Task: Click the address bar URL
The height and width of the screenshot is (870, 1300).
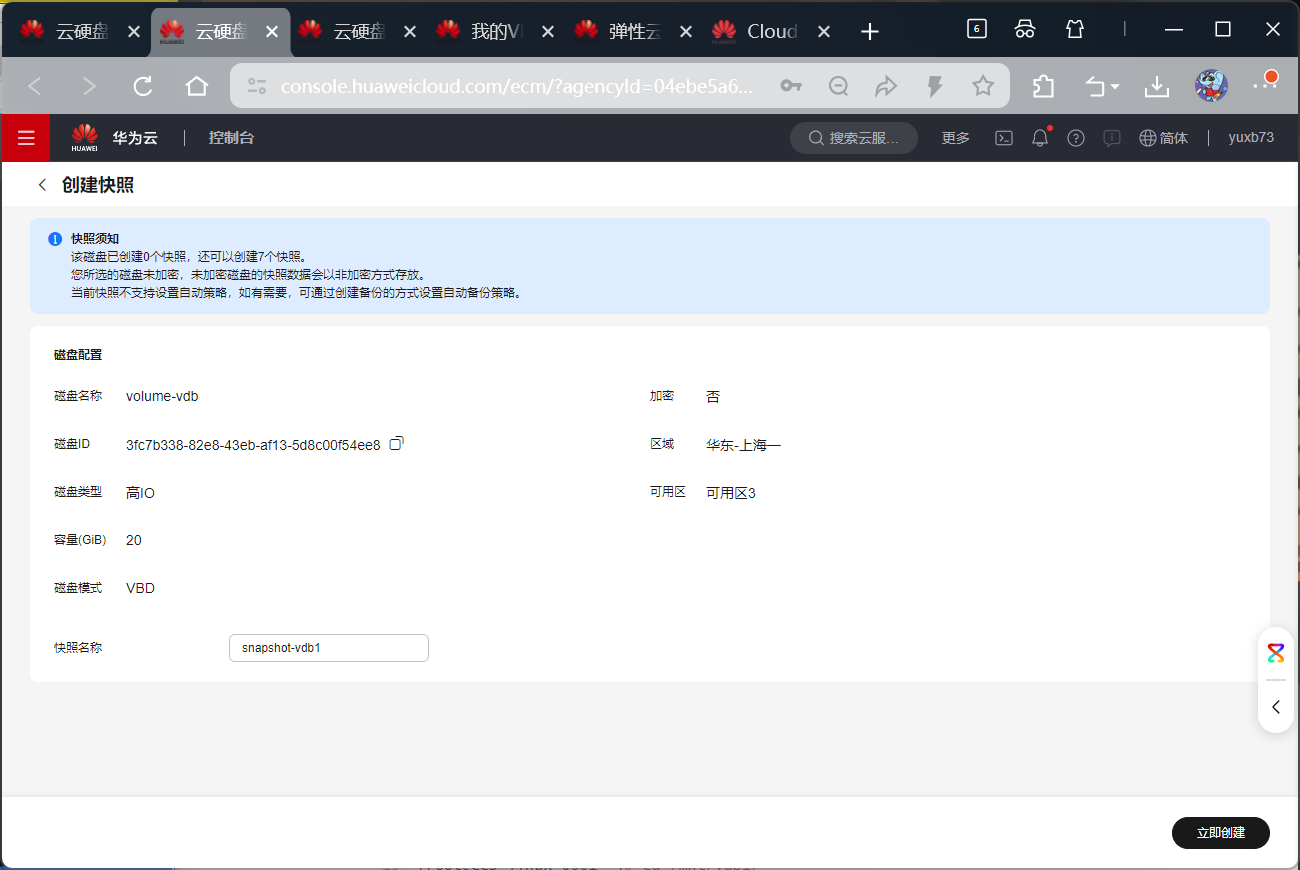Action: (x=516, y=87)
